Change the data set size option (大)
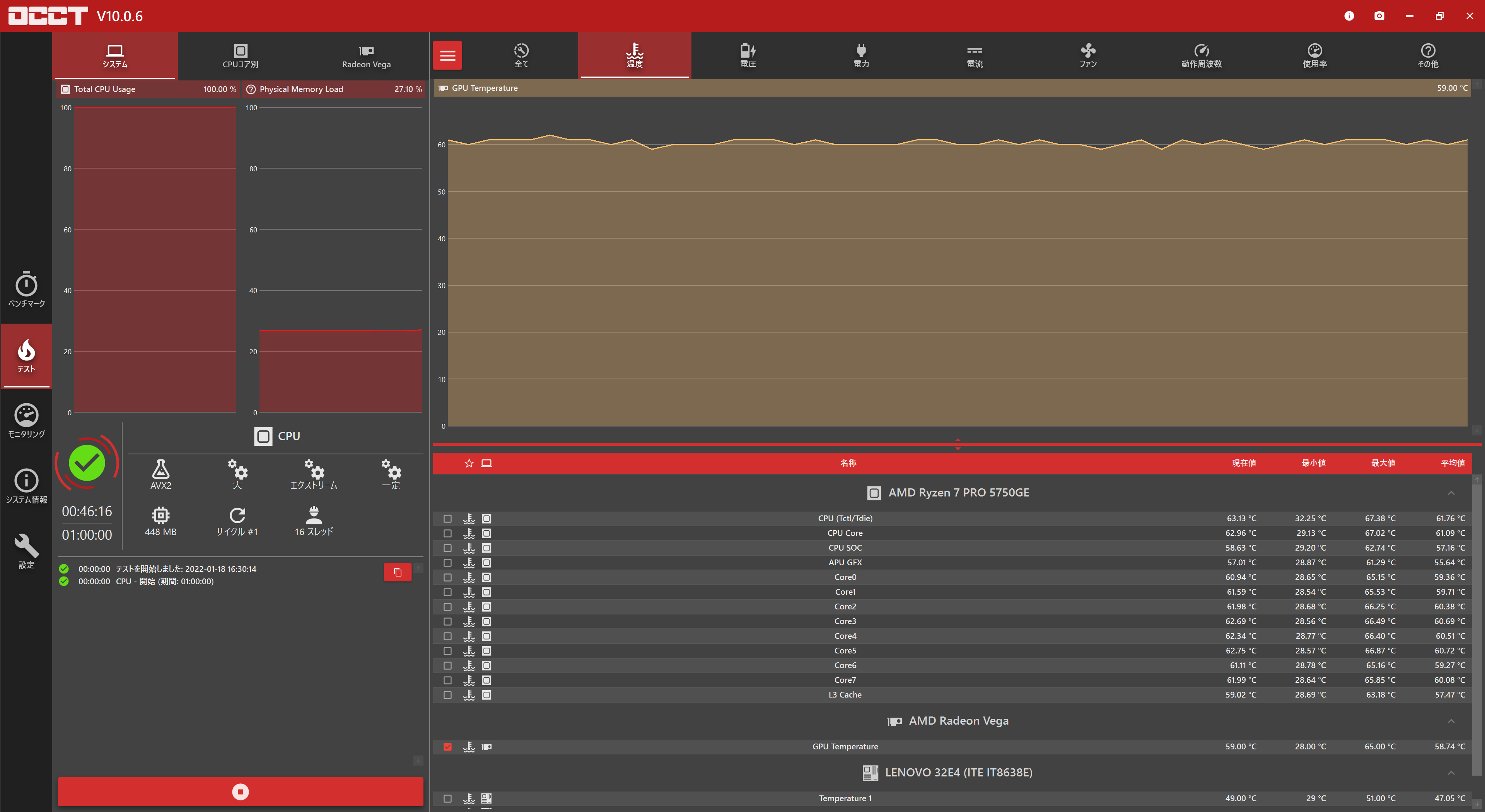Viewport: 1485px width, 812px height. tap(237, 474)
